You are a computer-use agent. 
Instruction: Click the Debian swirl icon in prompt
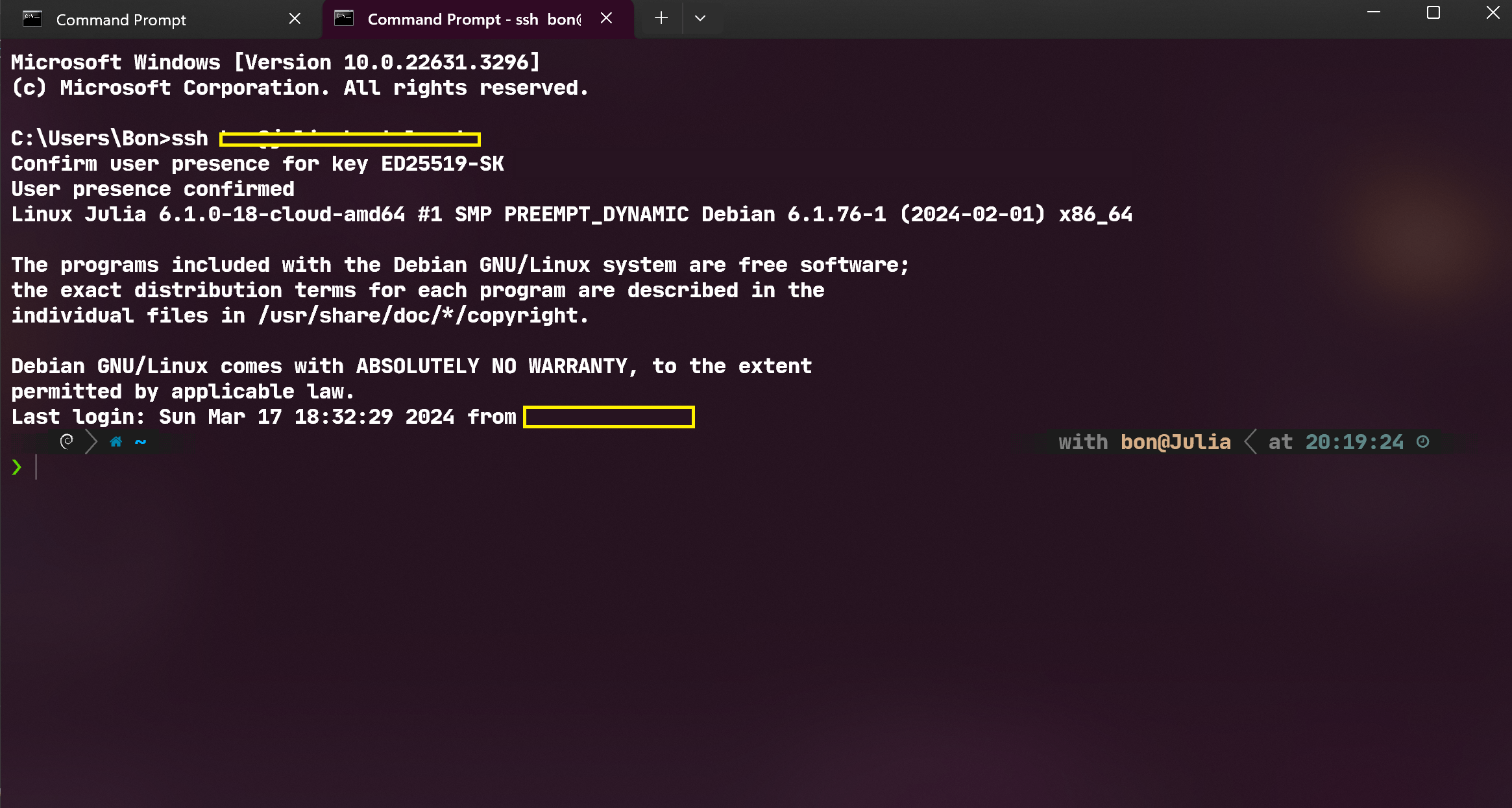coord(66,442)
